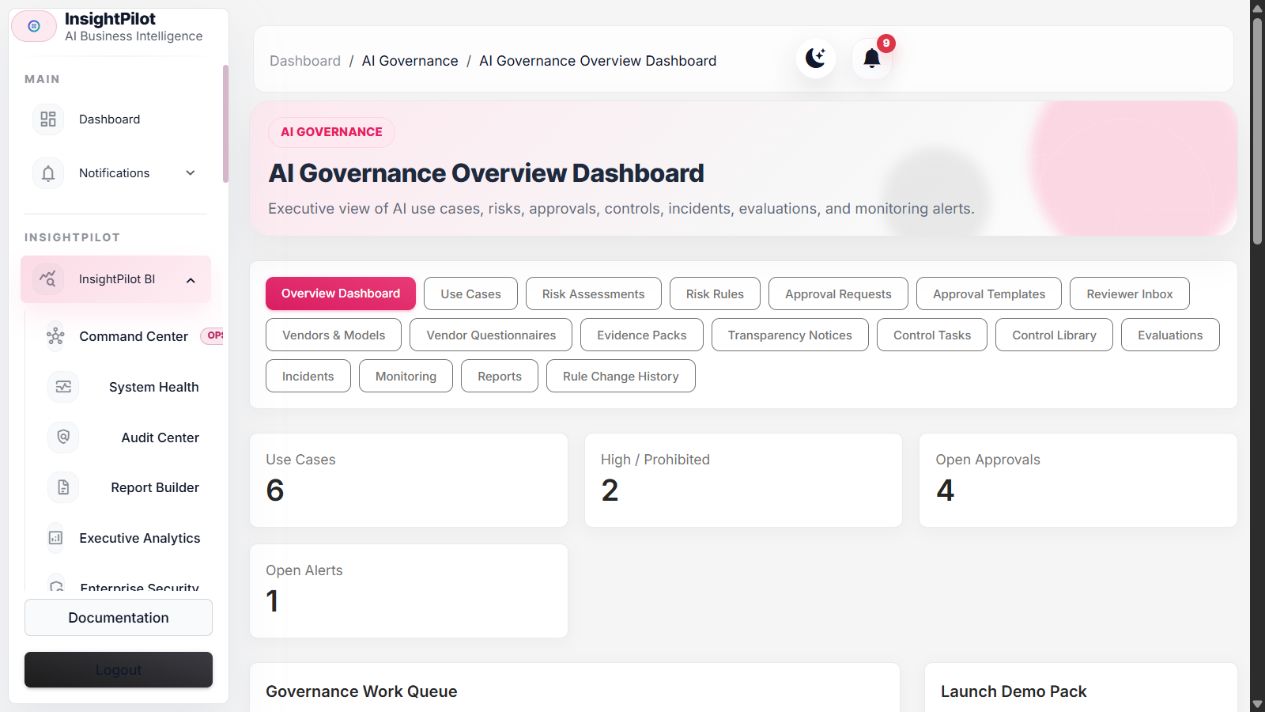Click the Open Approvals stat card

(x=1078, y=480)
